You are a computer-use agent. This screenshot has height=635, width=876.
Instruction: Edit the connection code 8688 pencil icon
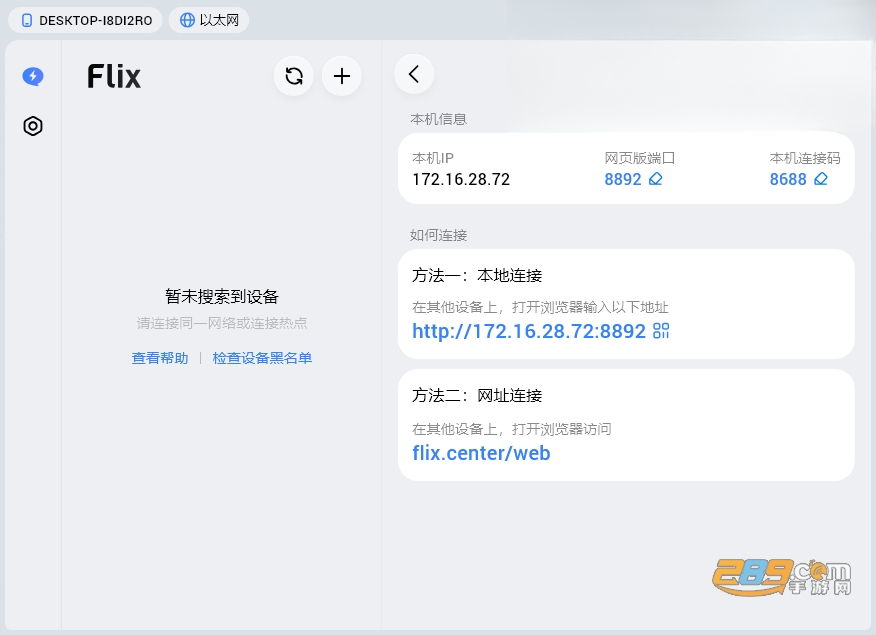click(821, 179)
